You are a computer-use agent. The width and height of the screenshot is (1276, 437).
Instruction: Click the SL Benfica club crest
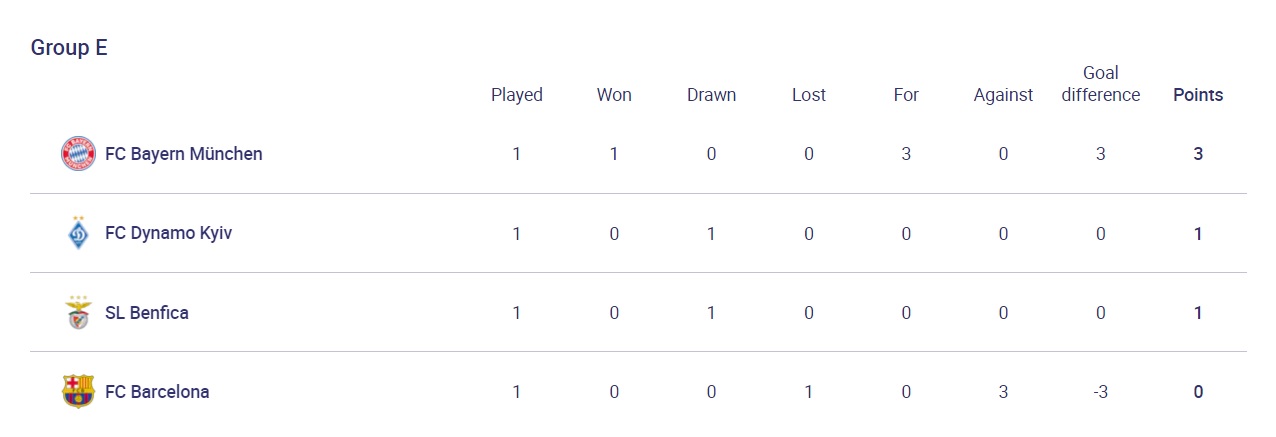point(78,312)
